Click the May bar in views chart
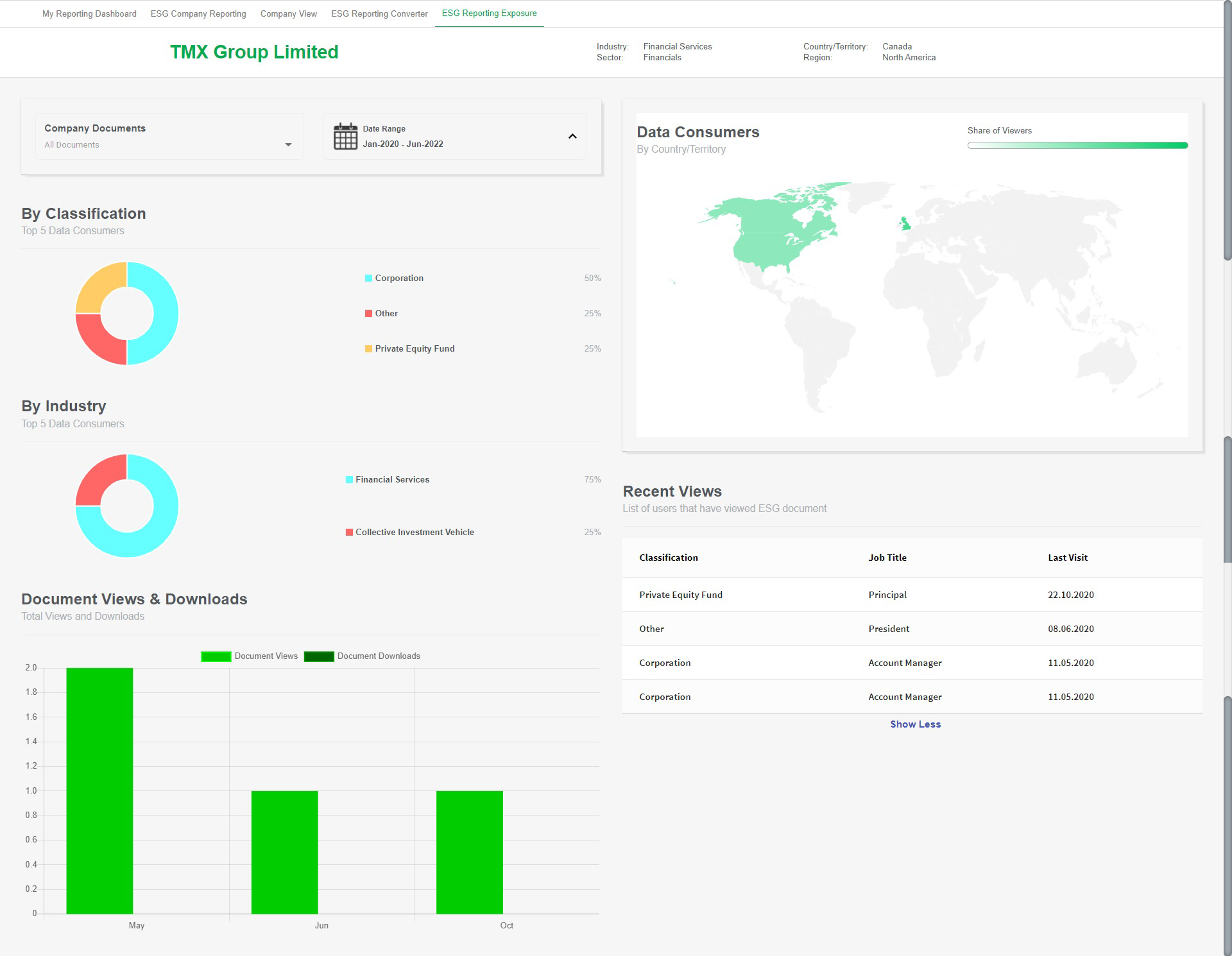The image size is (1232, 956). coord(99,790)
